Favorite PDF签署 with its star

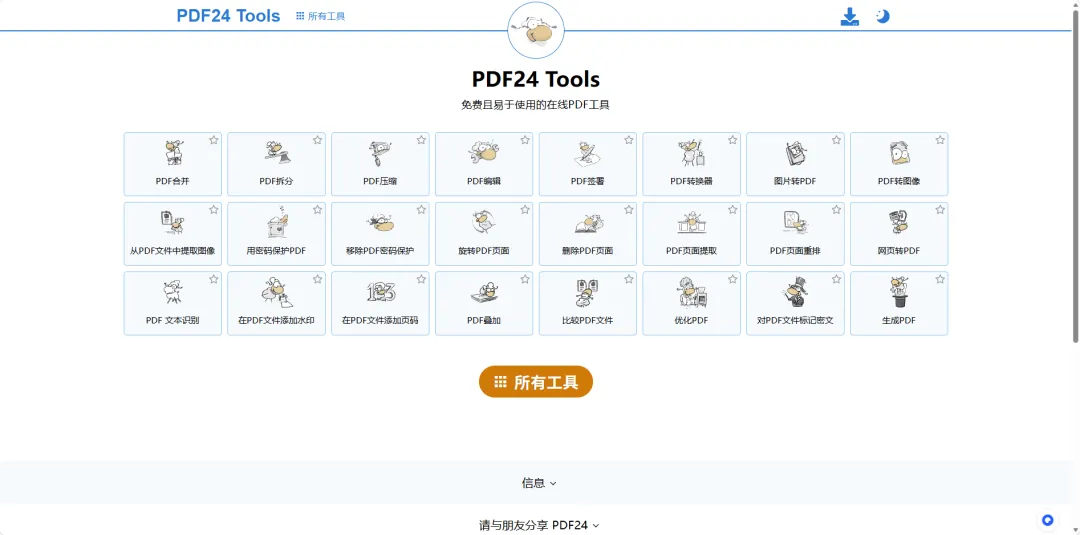(629, 140)
